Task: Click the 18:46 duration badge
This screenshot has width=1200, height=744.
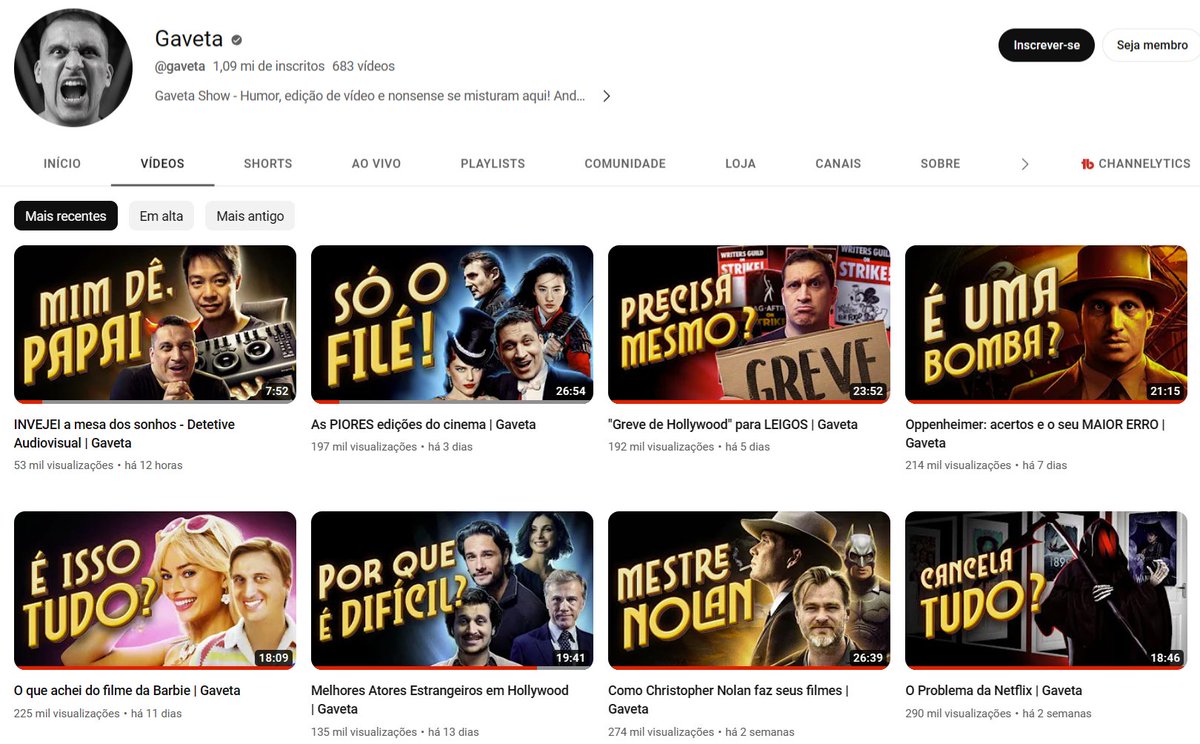Action: click(1165, 658)
